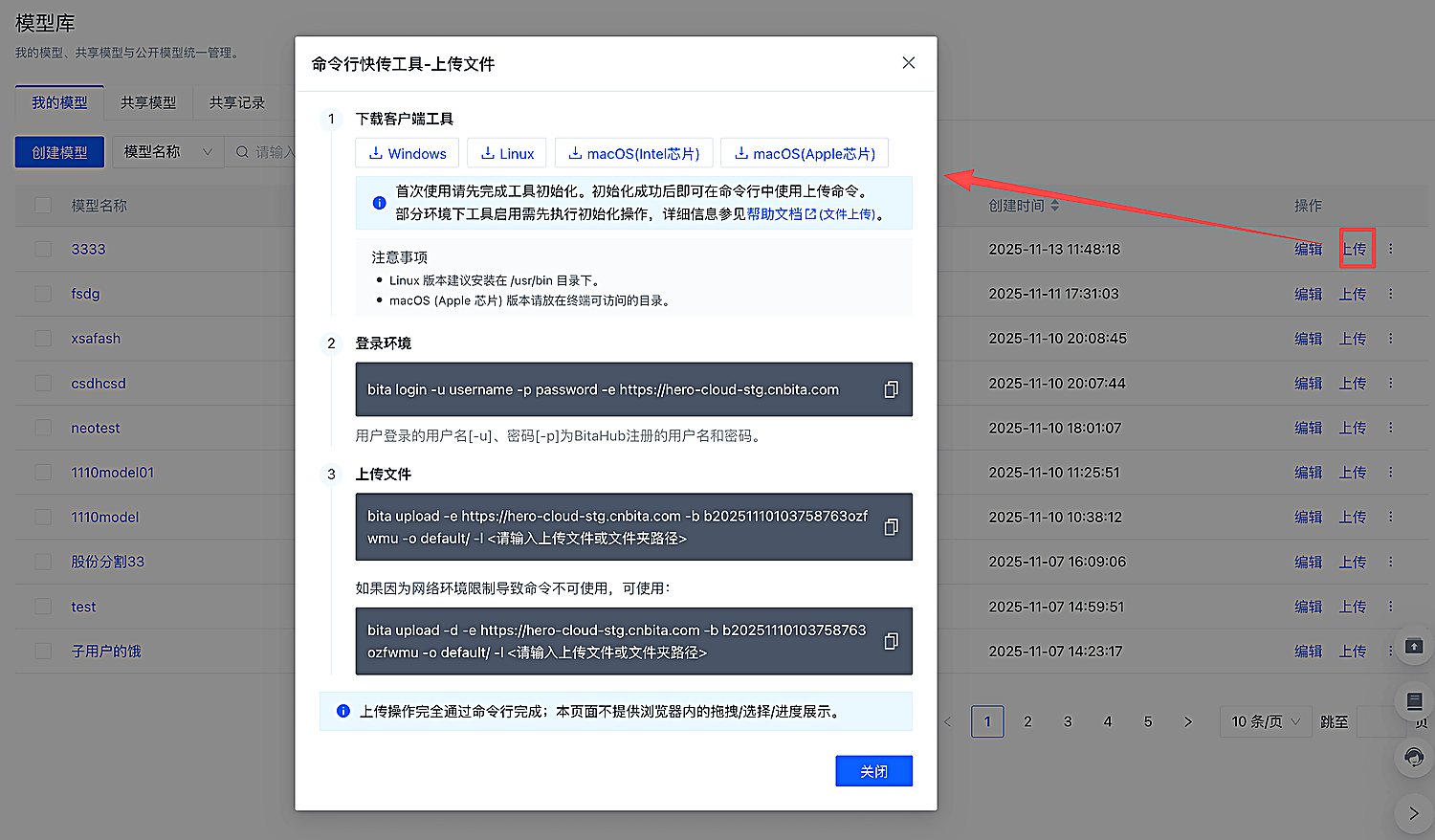1435x840 pixels.
Task: Switch to the 我的模型 tab
Action: 59,102
